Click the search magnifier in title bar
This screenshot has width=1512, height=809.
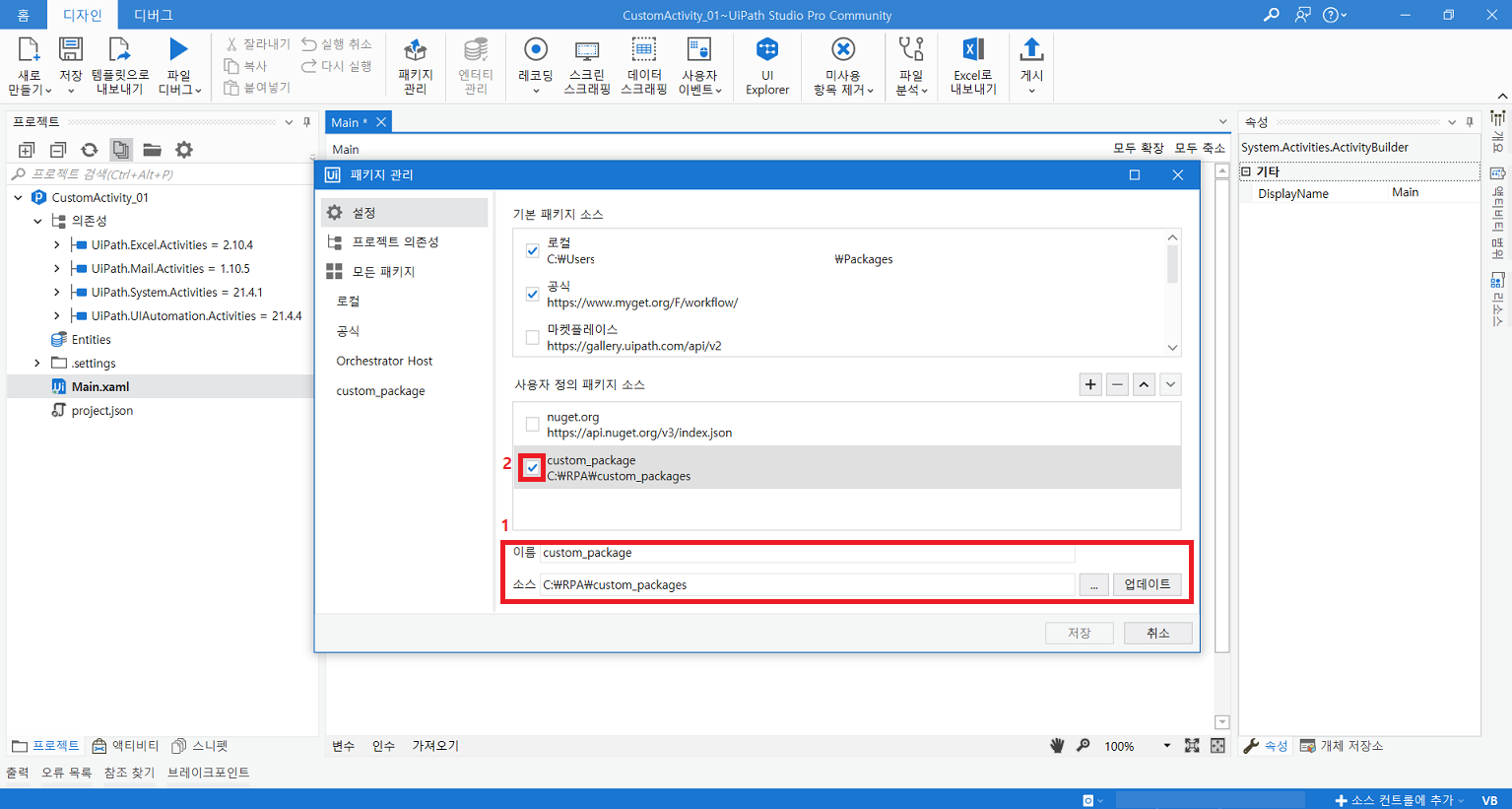pyautogui.click(x=1272, y=15)
